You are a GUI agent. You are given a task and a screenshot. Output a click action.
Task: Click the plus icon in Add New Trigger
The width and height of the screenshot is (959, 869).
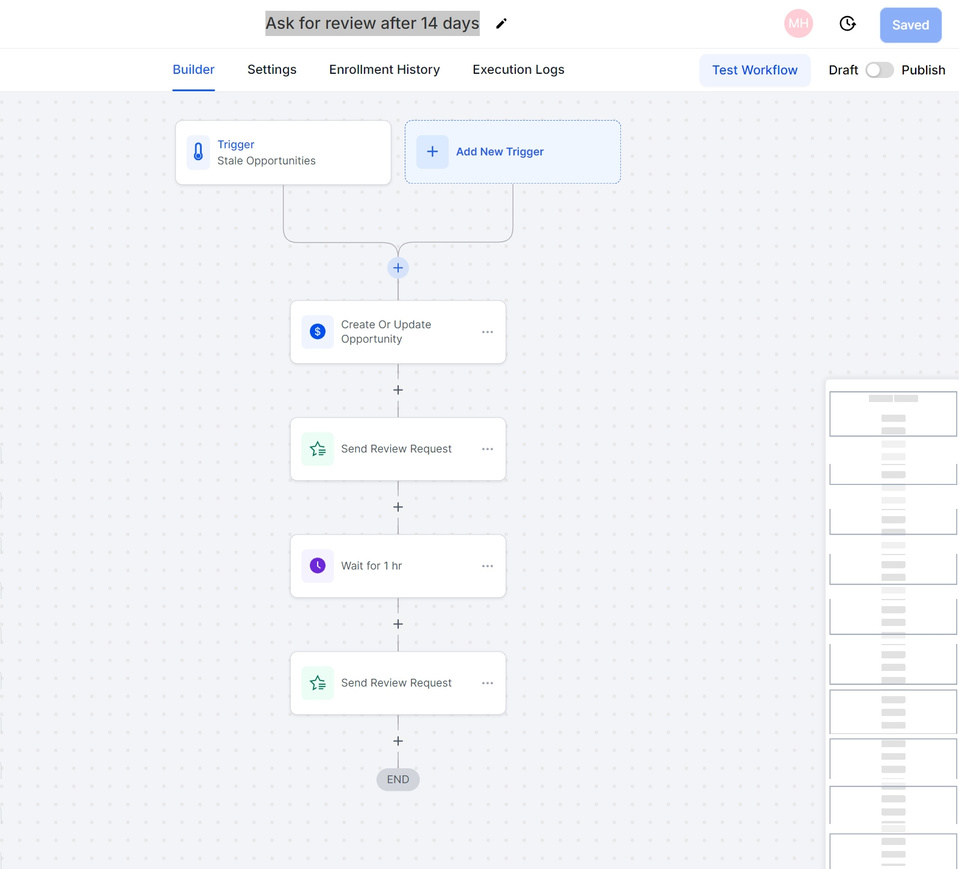pos(432,152)
